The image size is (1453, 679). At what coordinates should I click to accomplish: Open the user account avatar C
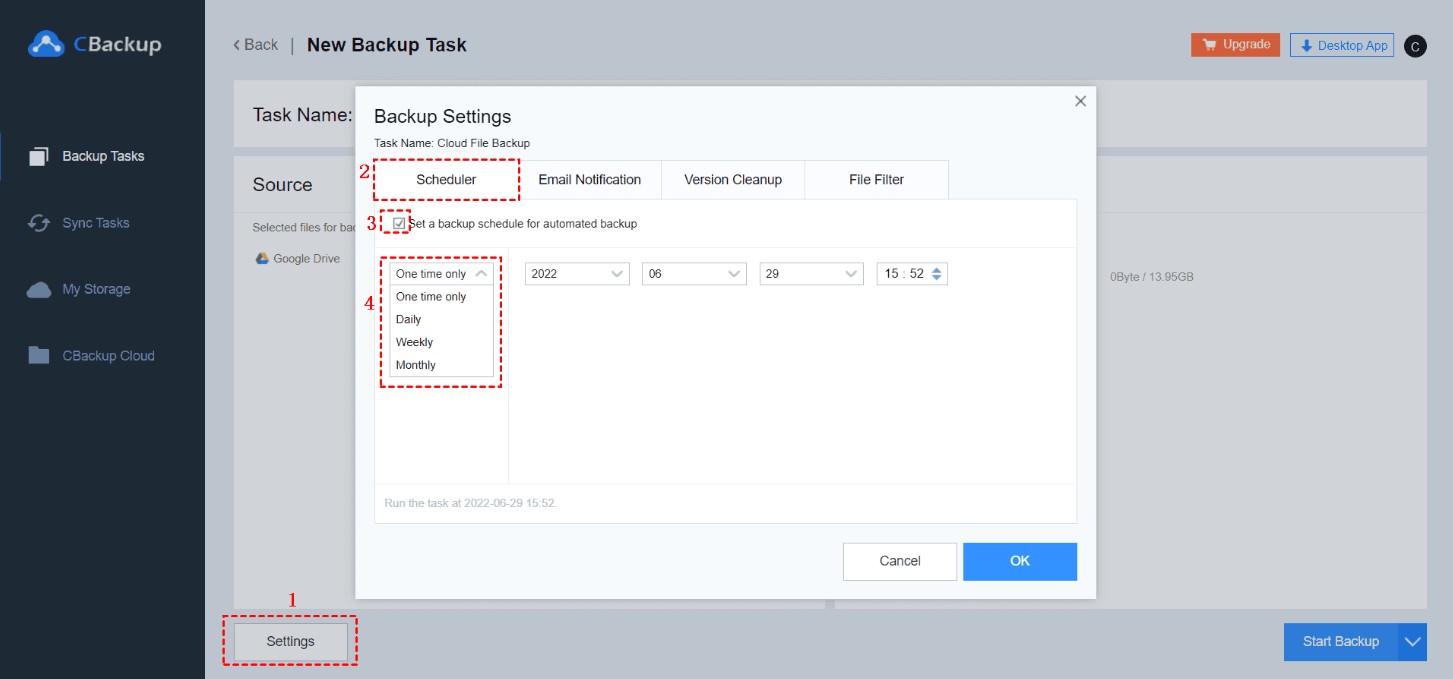click(x=1415, y=46)
